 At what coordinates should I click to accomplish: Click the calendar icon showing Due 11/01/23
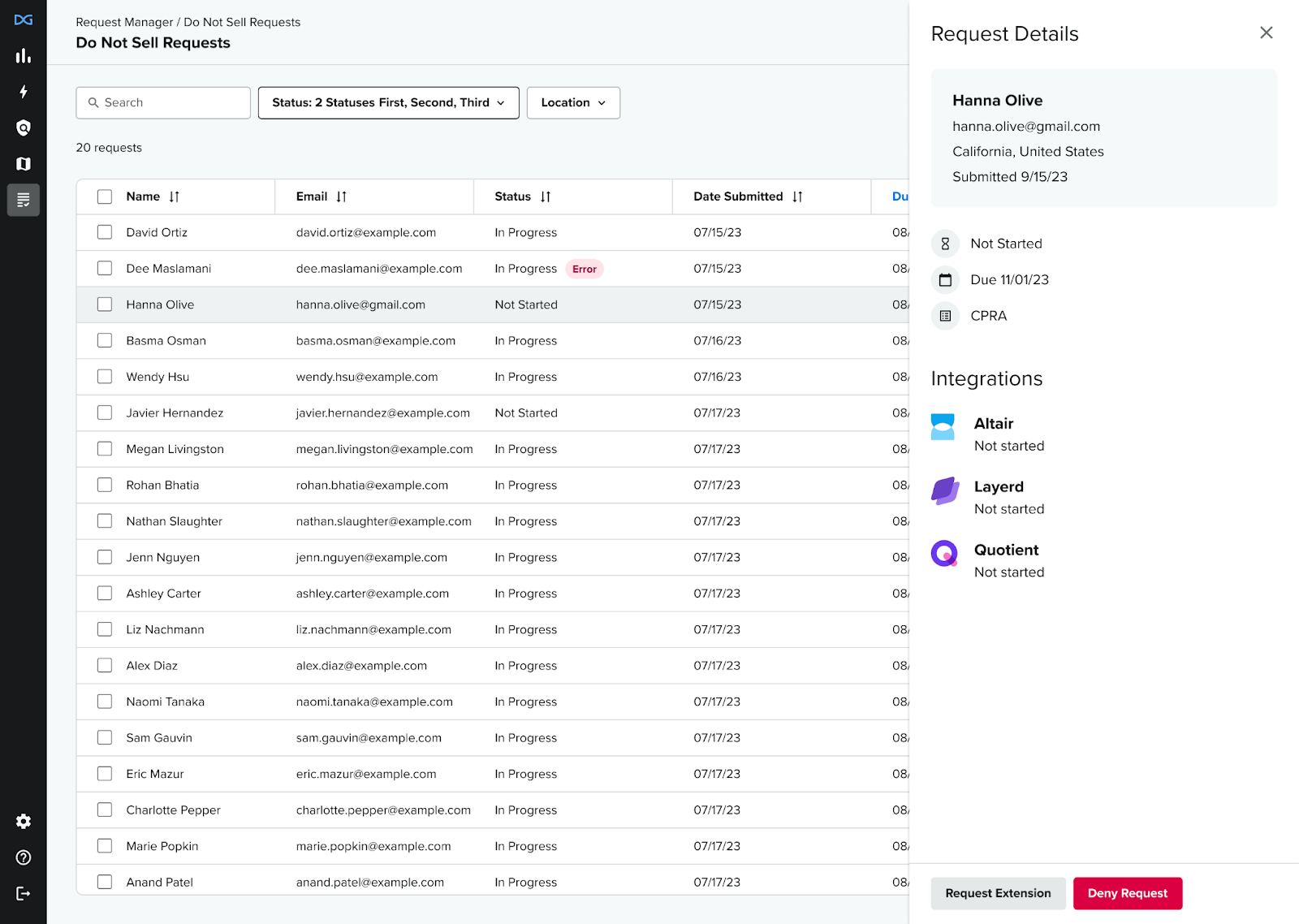[945, 279]
